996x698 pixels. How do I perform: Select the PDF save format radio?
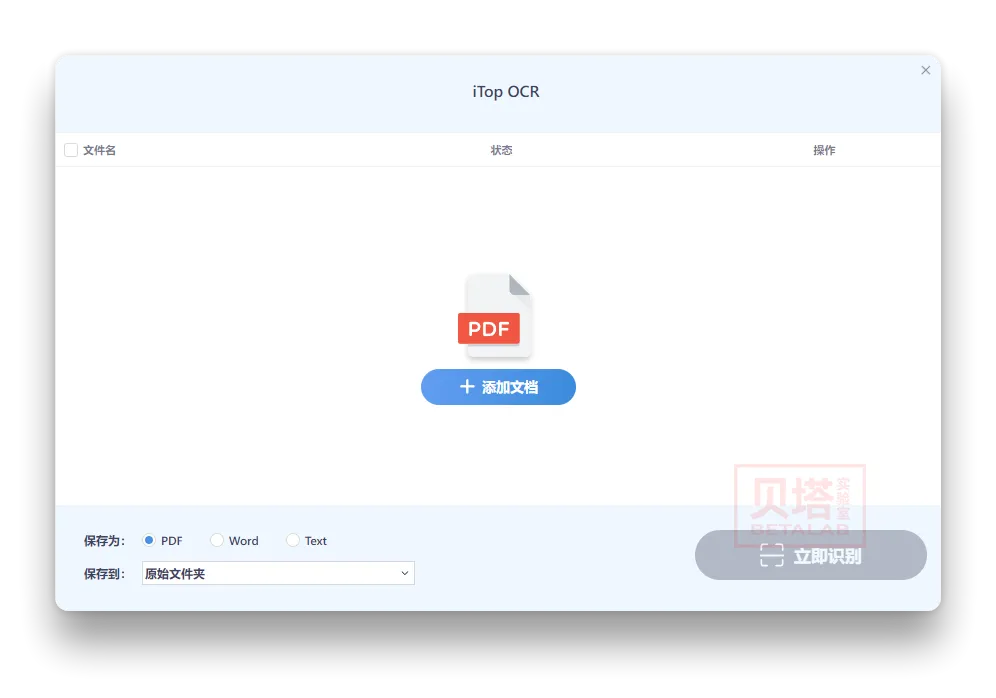[149, 540]
